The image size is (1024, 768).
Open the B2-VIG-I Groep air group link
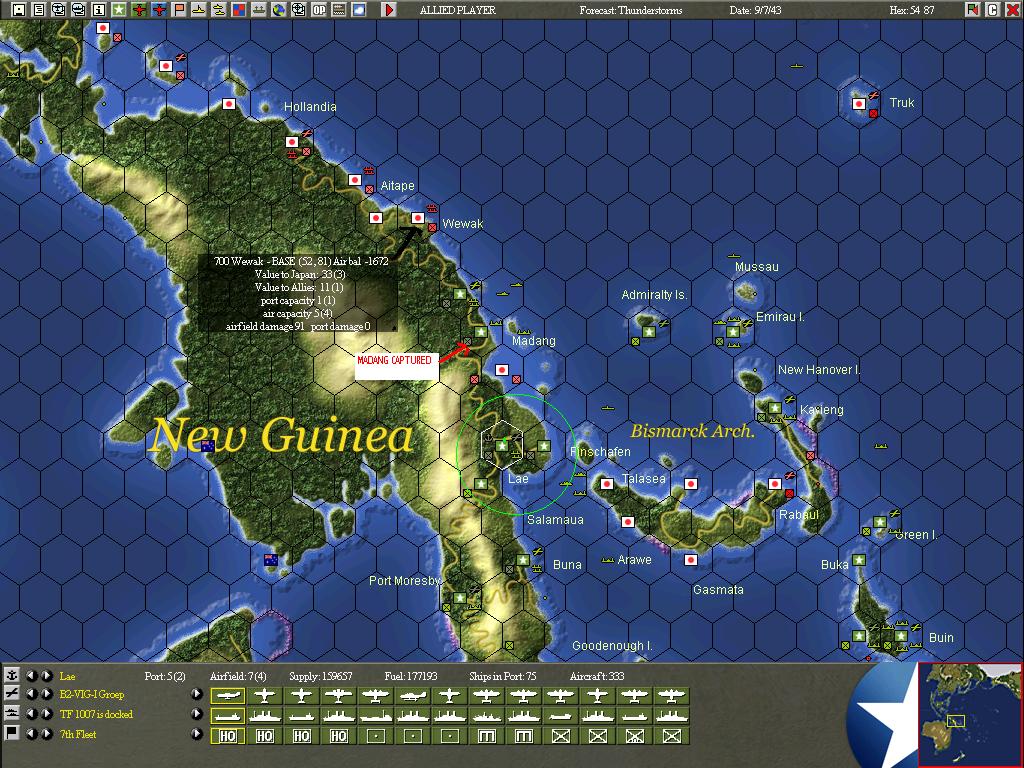[91, 694]
